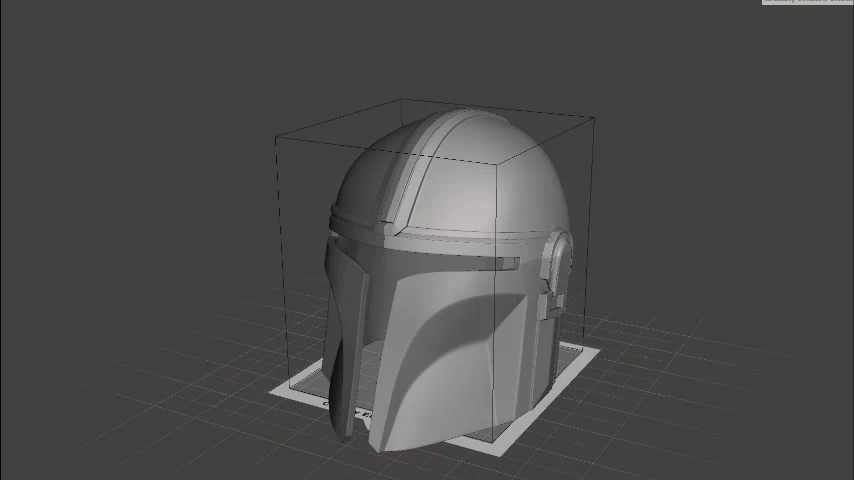Screen dimensions: 854x480
Task: Click the printed text on the build plate
Action: pos(345,409)
